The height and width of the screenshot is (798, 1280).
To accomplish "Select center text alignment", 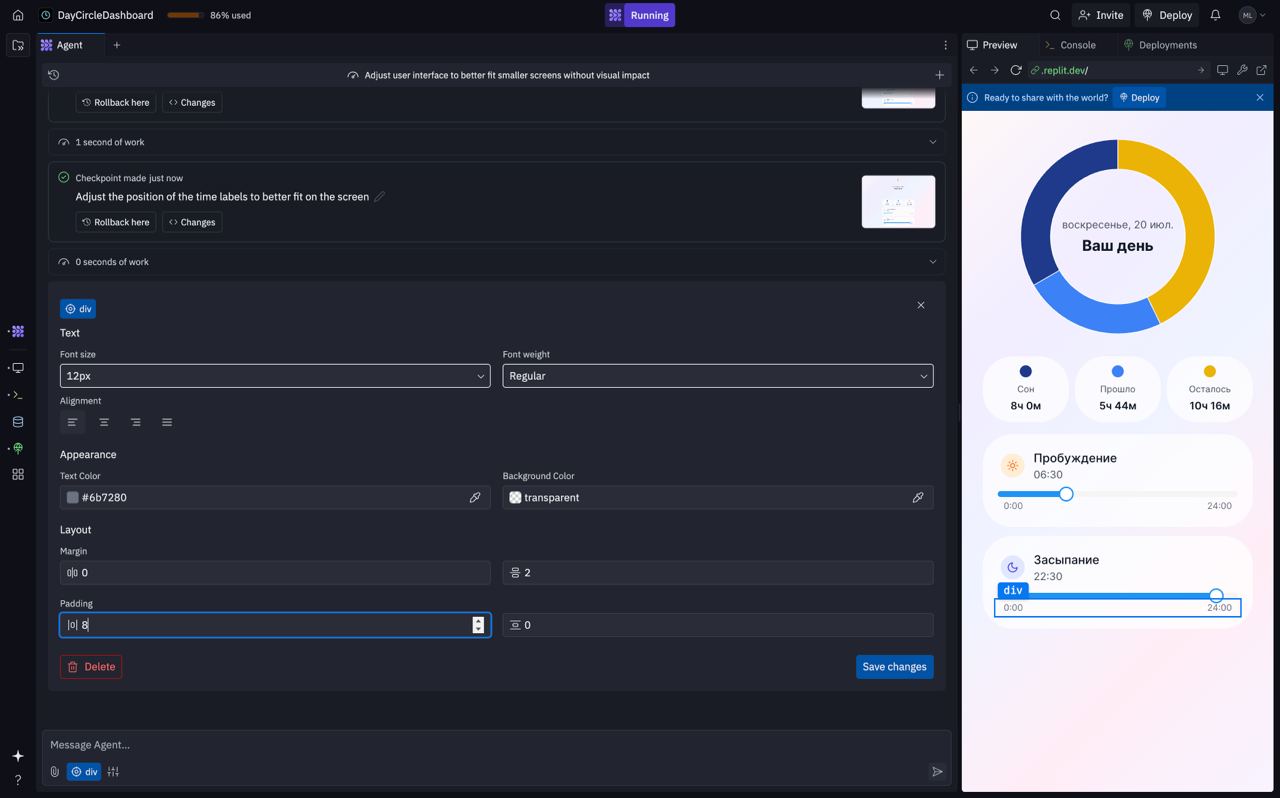I will pos(104,422).
